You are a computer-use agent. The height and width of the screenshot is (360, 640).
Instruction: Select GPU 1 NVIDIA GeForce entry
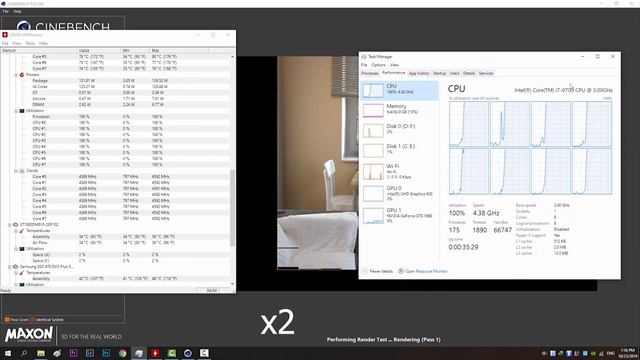[x=400, y=215]
